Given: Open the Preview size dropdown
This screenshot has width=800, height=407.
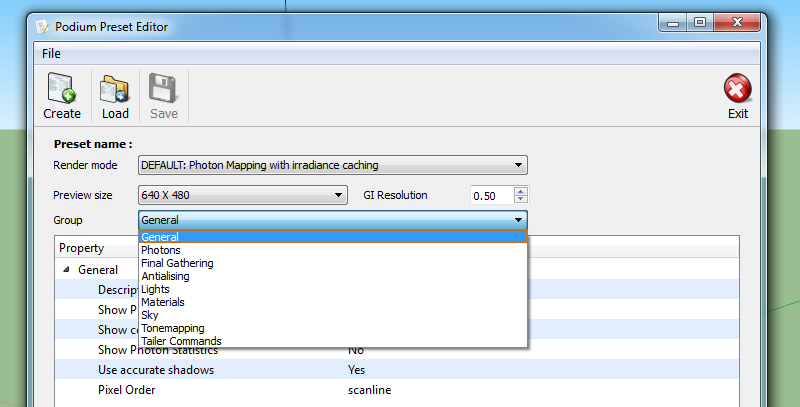Looking at the screenshot, I should point(243,195).
